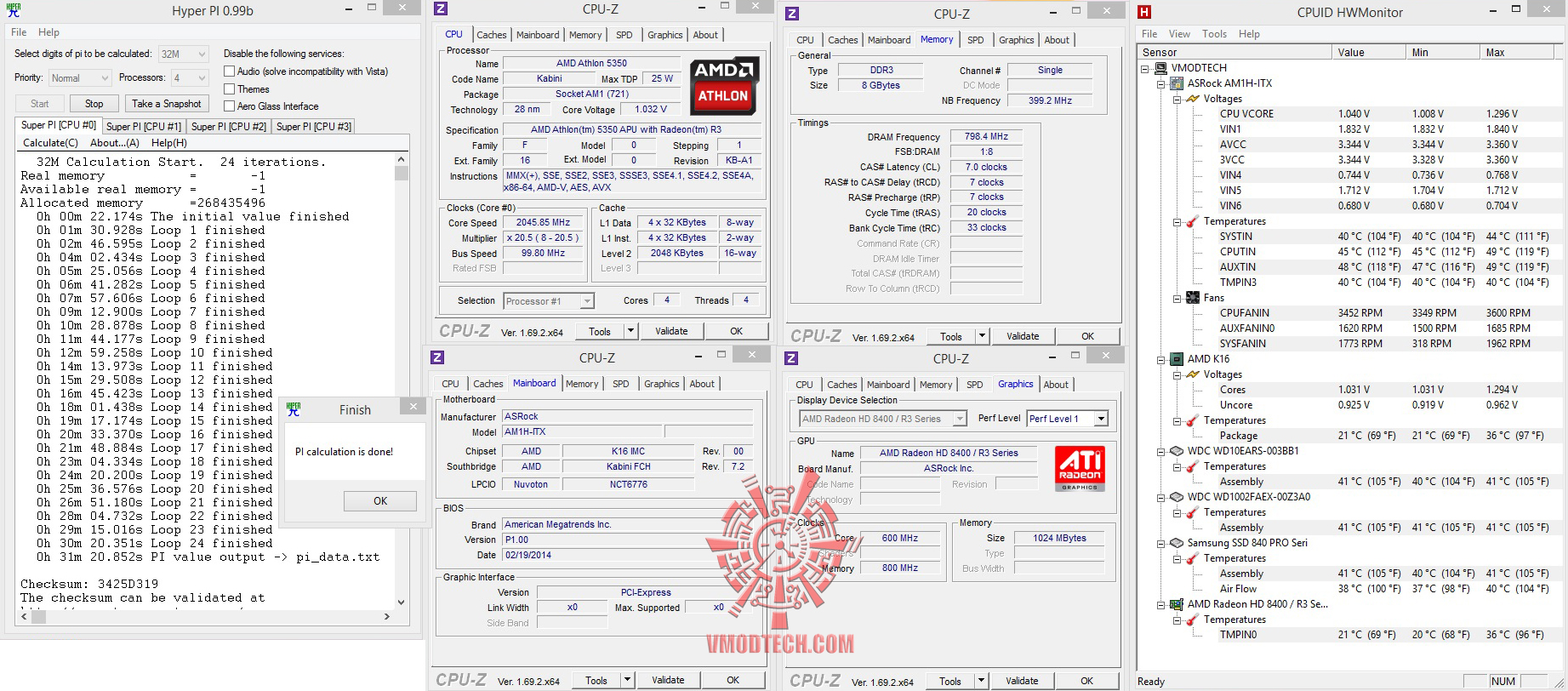Click the Hyper PI log horizontal scrollbar thumb

pyautogui.click(x=38, y=617)
